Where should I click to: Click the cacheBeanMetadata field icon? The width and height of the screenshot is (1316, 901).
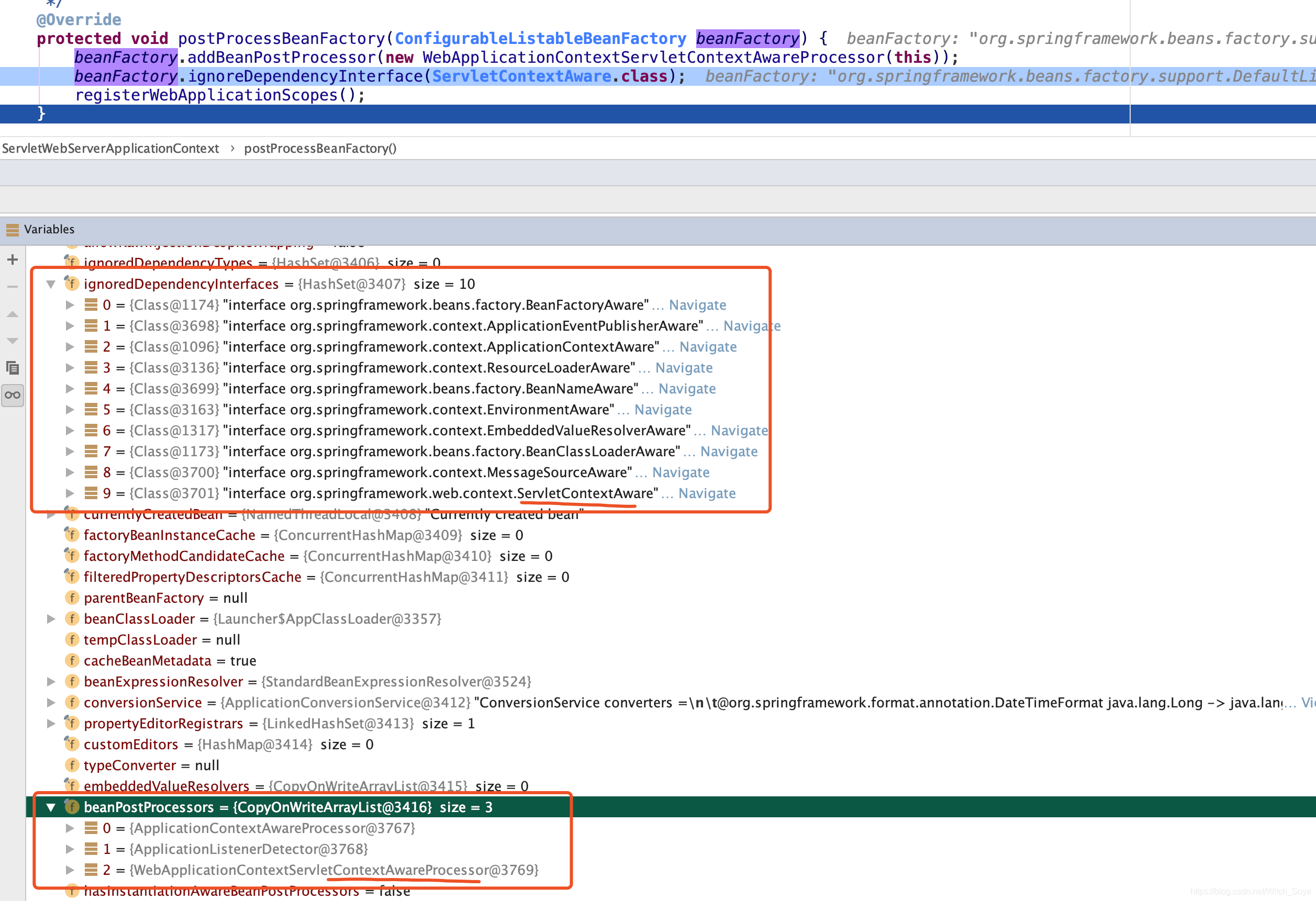pos(72,660)
